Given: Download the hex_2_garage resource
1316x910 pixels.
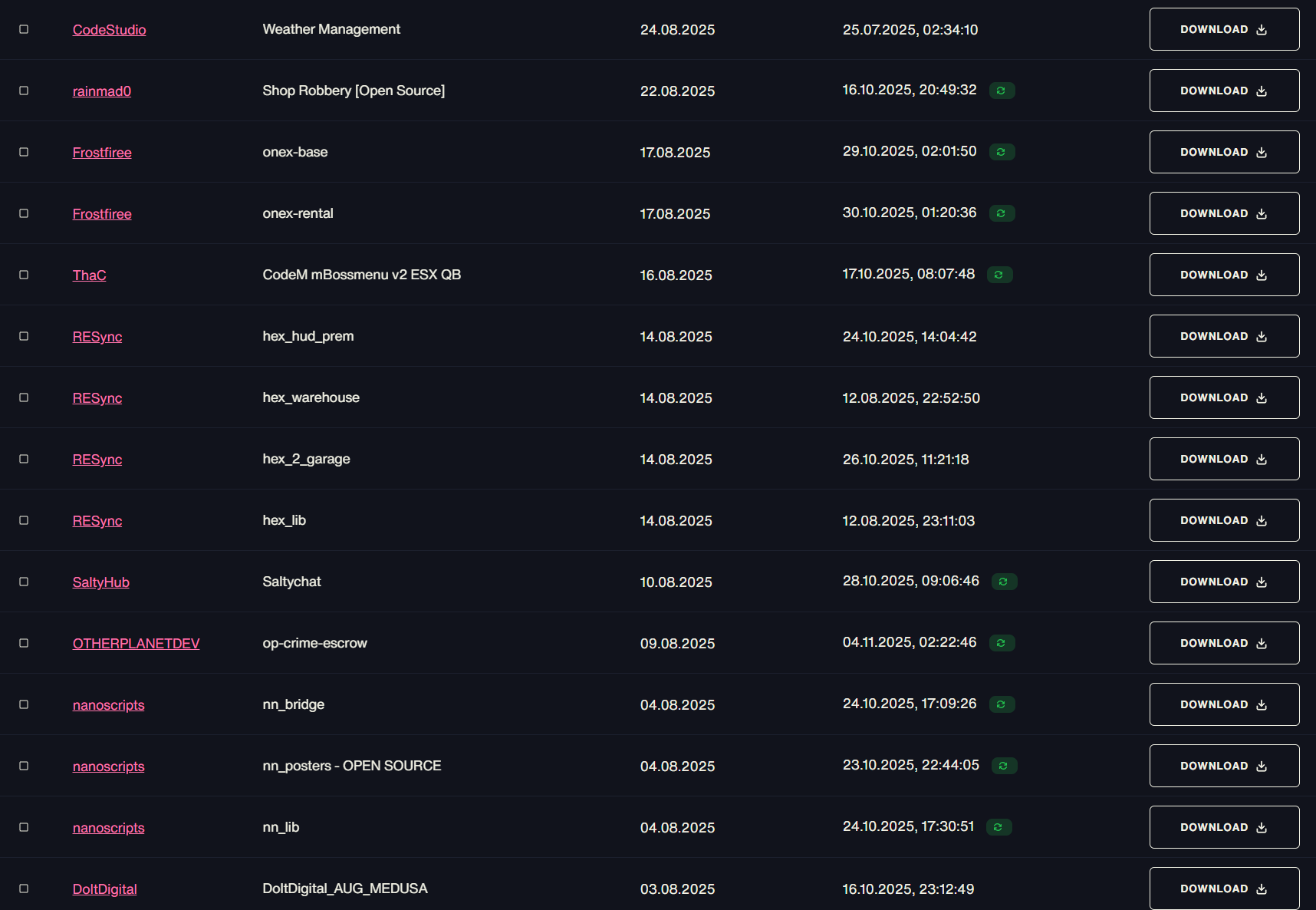Looking at the screenshot, I should (x=1224, y=459).
